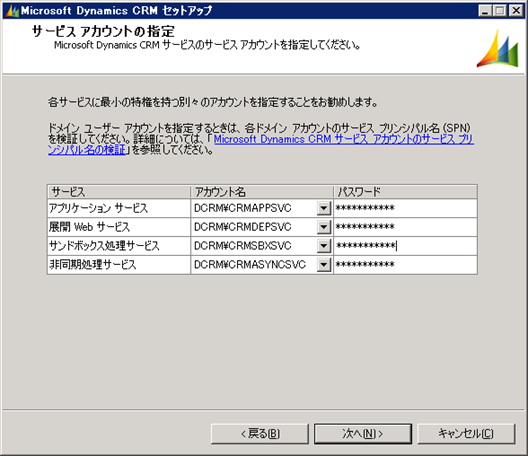The width and height of the screenshot is (528, 456).
Task: Click the 非同期処理サービス password field
Action: point(405,265)
